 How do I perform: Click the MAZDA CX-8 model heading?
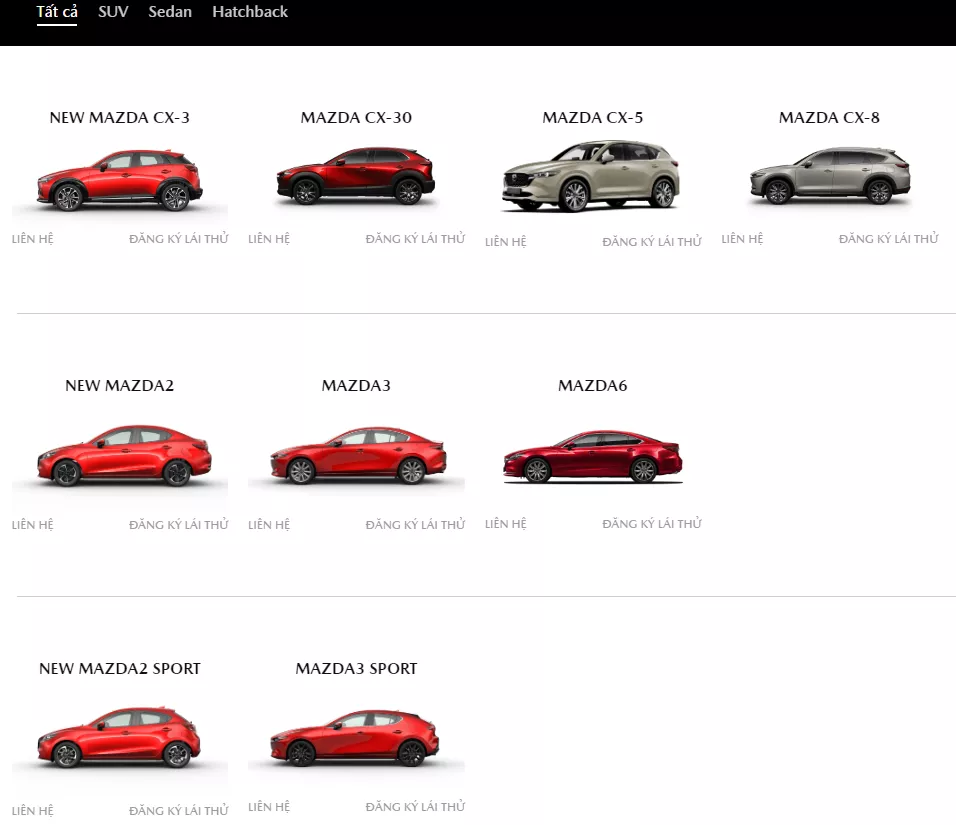828,117
